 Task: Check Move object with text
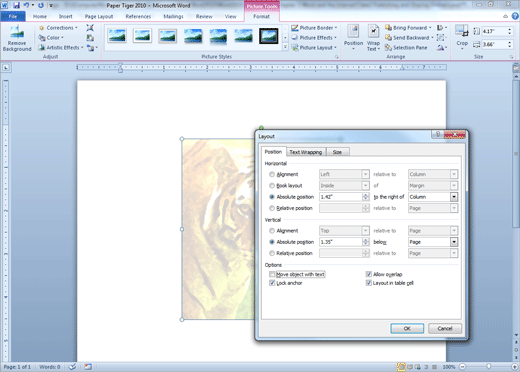click(x=272, y=274)
